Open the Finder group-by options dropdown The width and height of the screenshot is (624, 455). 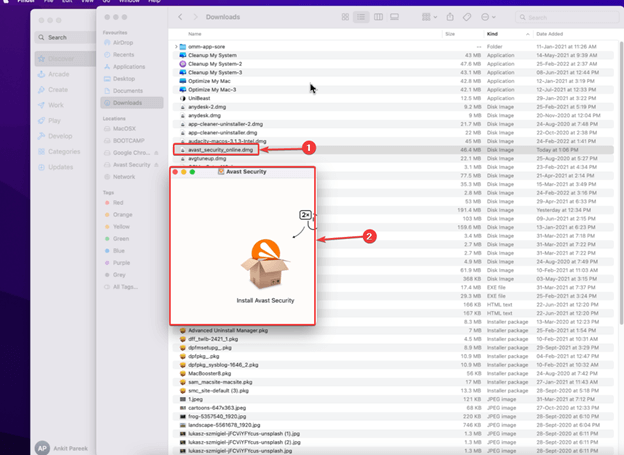[429, 17]
